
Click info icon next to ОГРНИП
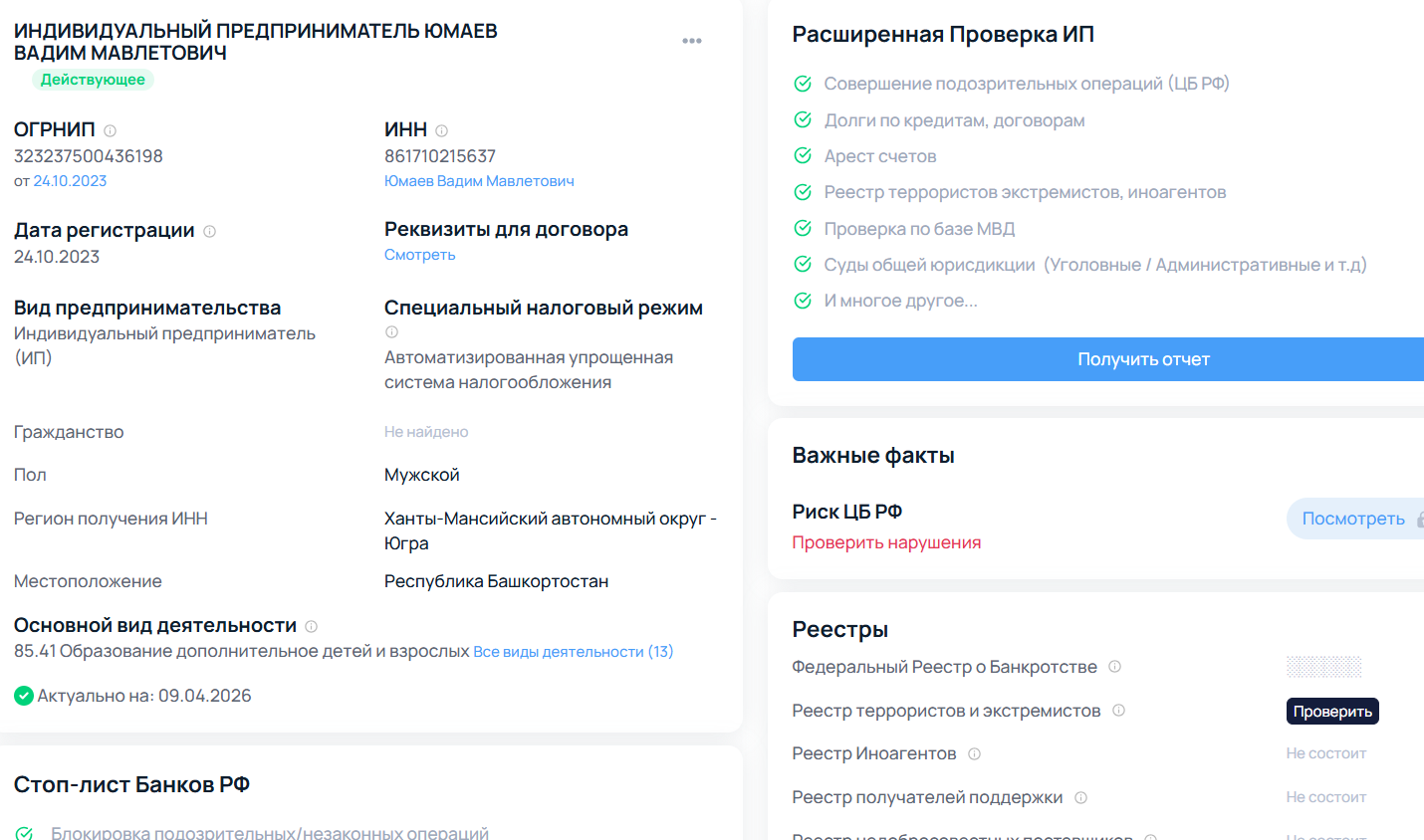(x=111, y=130)
